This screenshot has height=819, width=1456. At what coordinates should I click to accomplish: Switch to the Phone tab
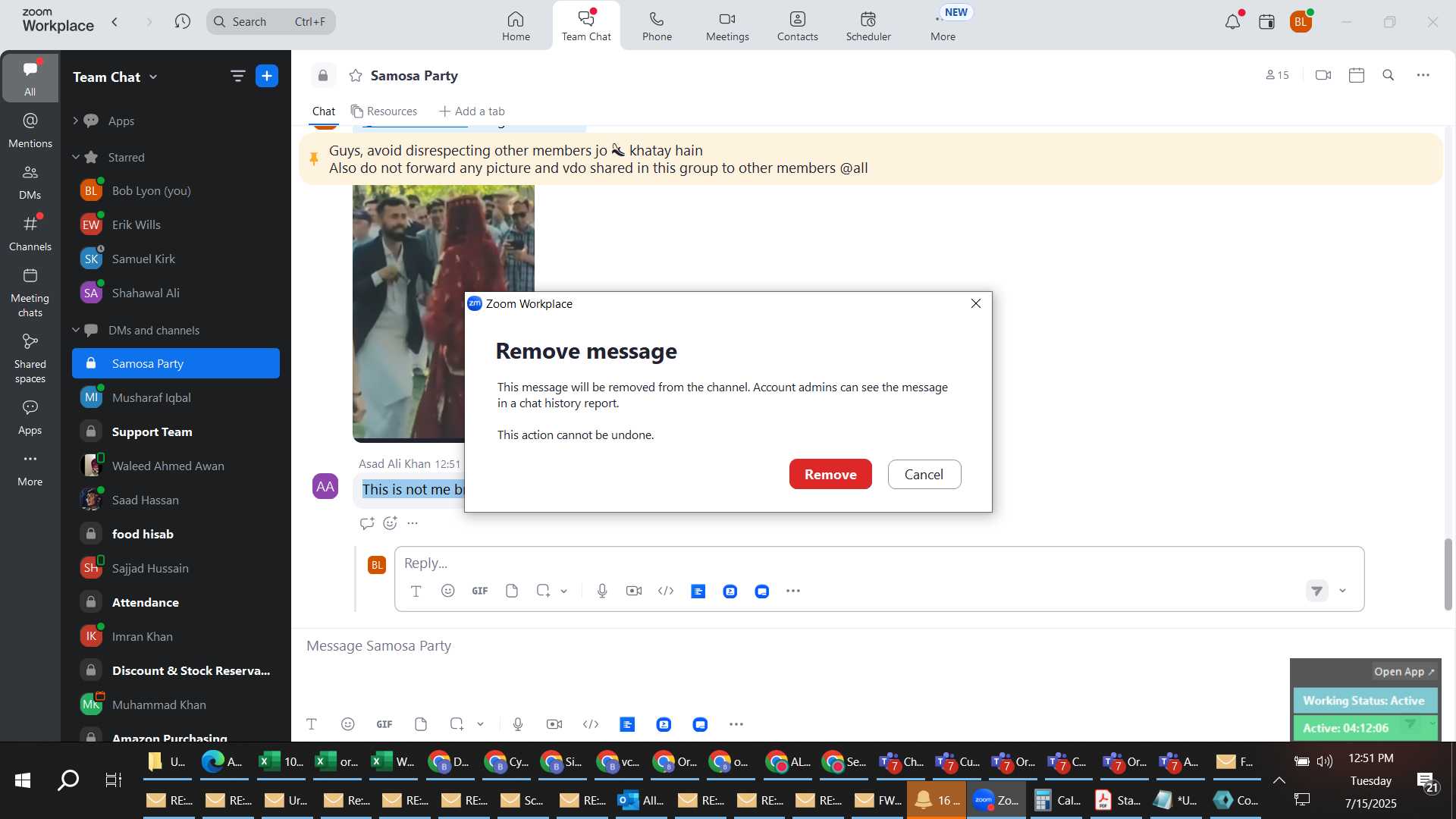point(657,26)
